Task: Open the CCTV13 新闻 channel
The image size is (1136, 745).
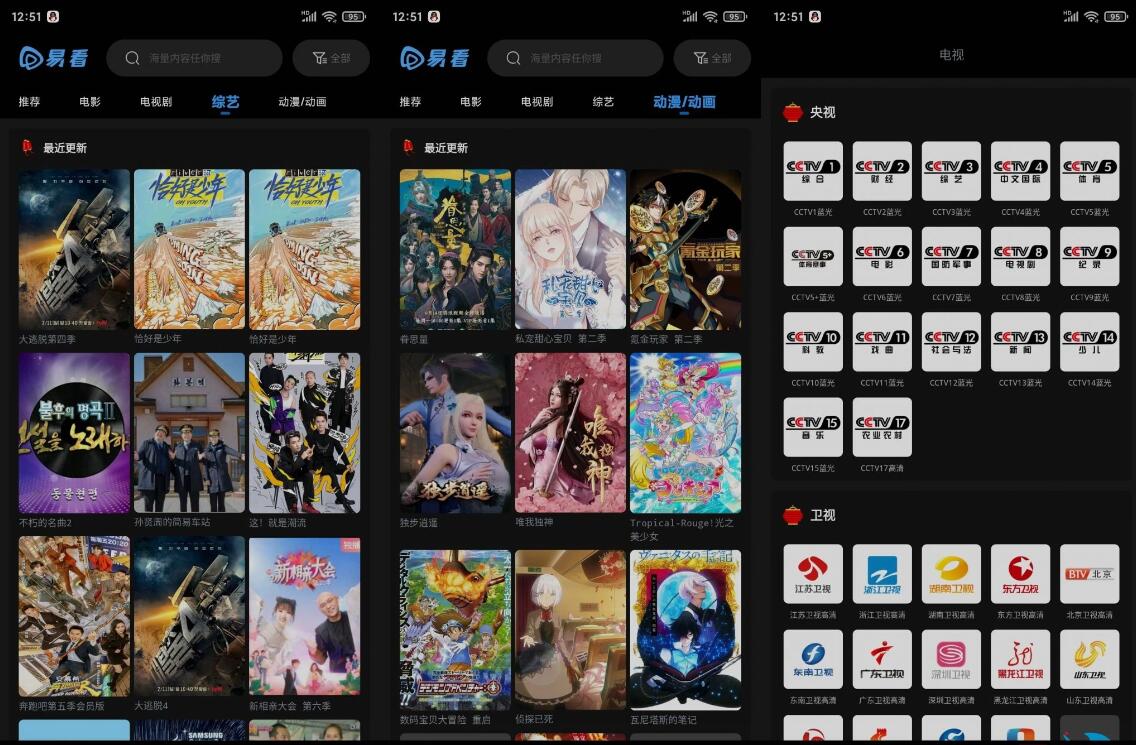Action: [1020, 342]
